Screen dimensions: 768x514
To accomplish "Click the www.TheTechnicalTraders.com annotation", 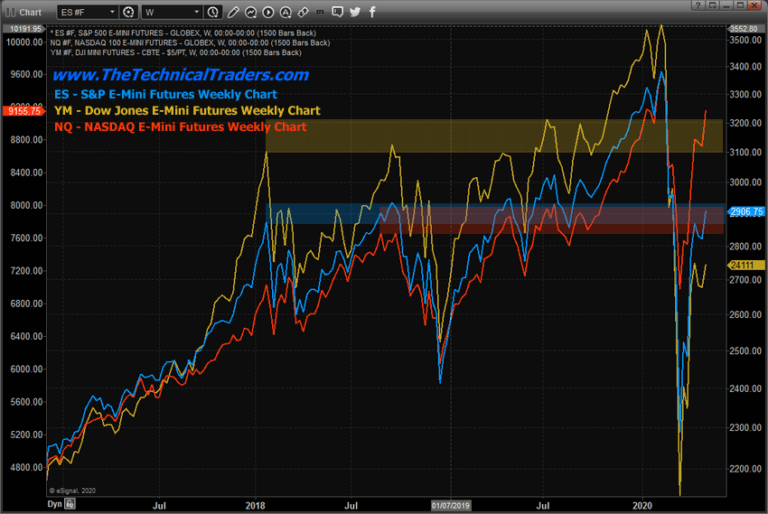I will point(181,74).
